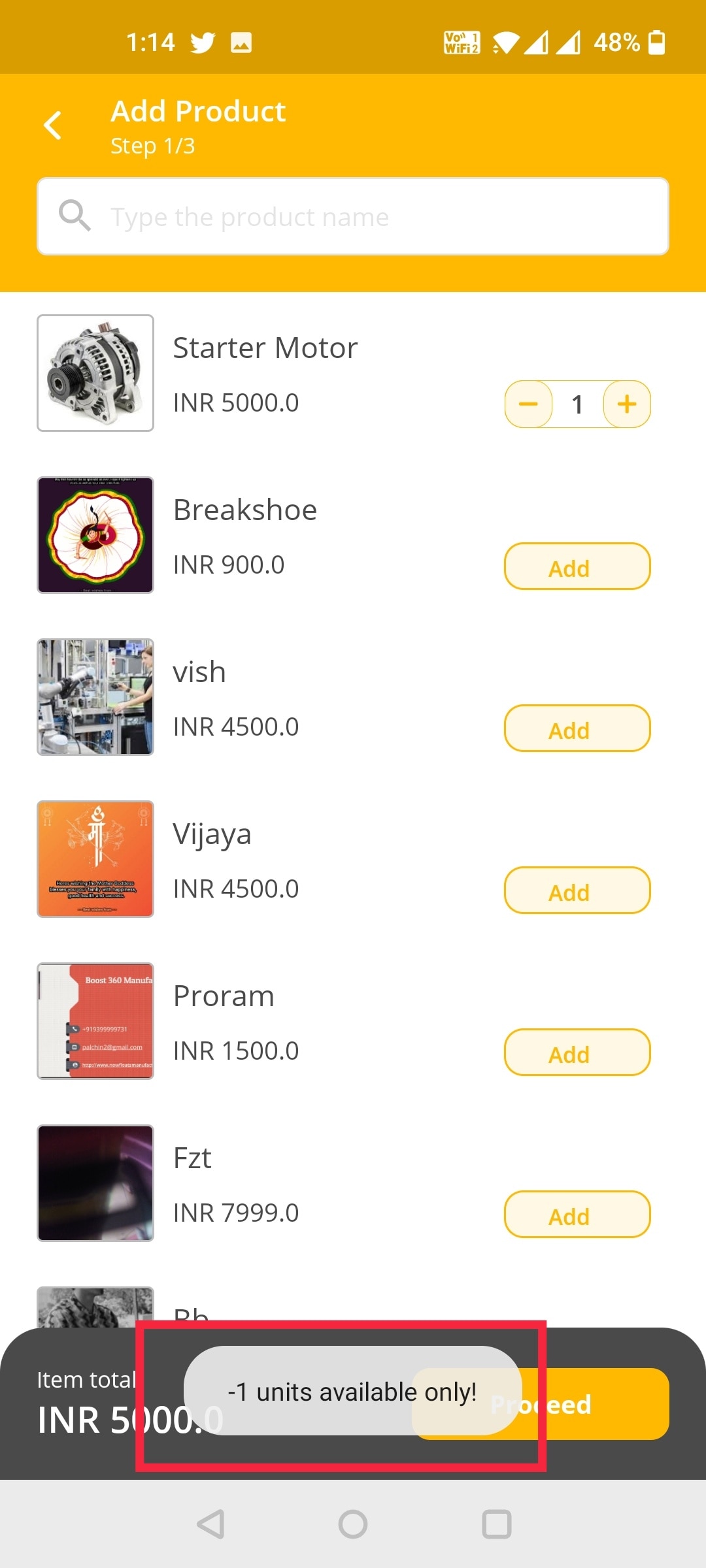The height and width of the screenshot is (1568, 706).
Task: Add the vish product
Action: [x=577, y=728]
